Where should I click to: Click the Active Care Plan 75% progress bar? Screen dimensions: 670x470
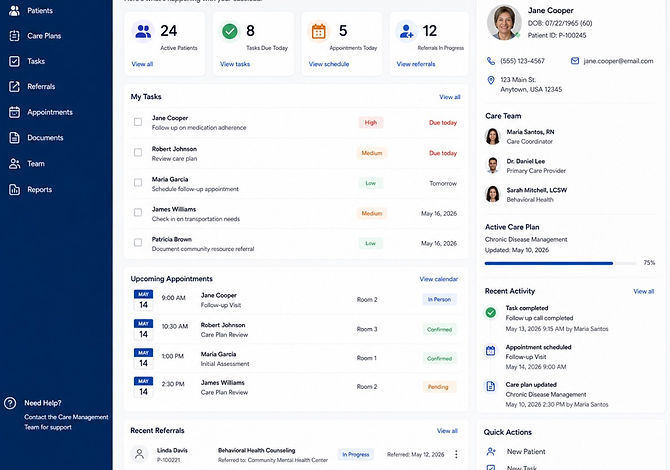click(560, 263)
